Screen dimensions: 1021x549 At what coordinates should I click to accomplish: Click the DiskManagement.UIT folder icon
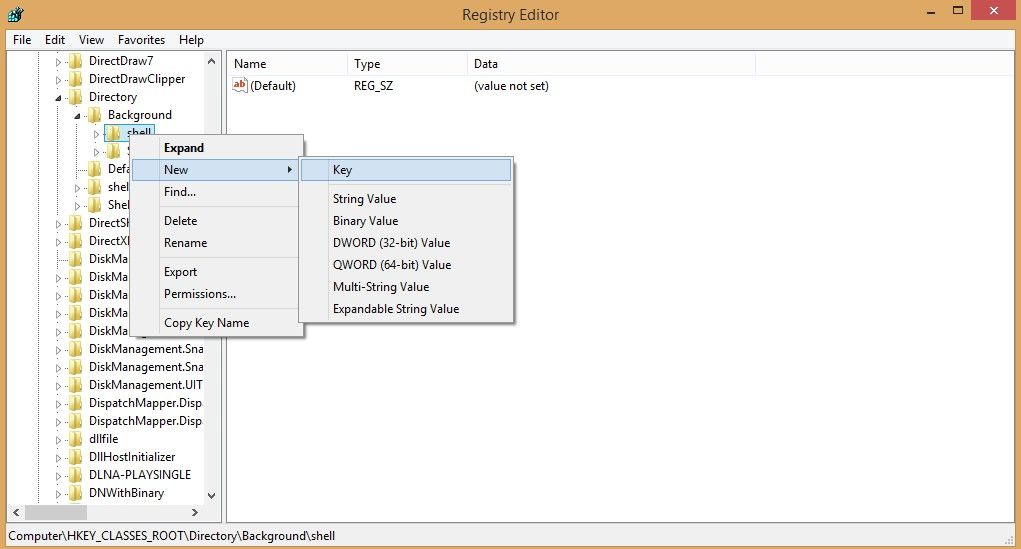point(76,385)
